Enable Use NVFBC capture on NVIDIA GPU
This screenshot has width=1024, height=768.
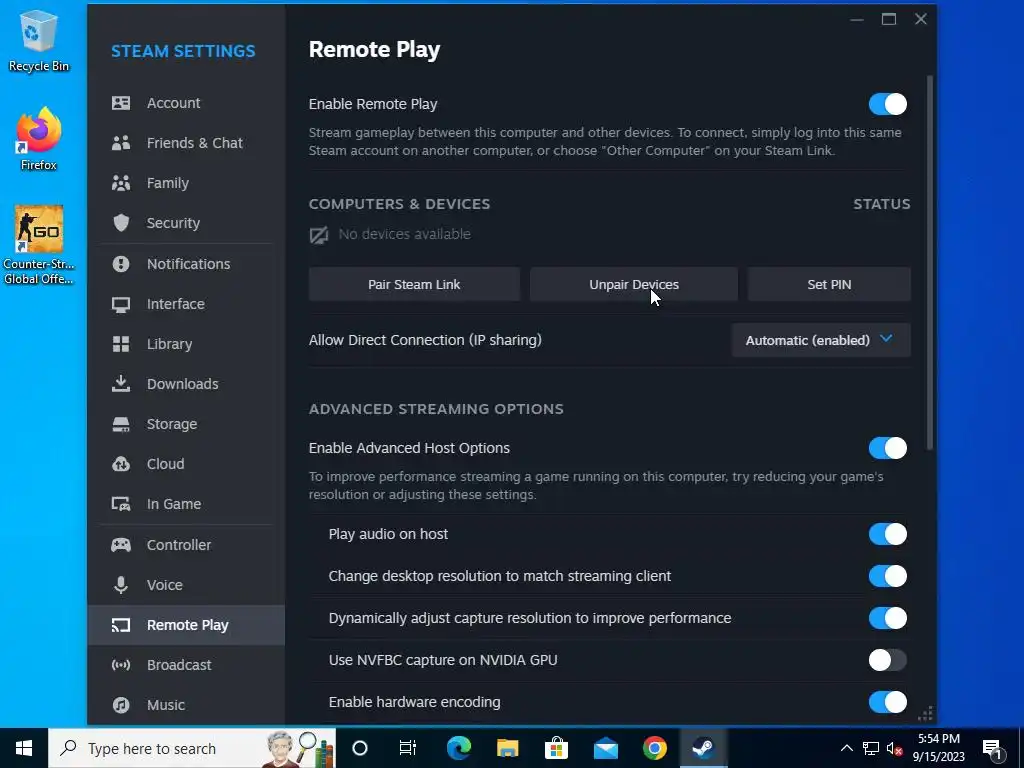(888, 660)
